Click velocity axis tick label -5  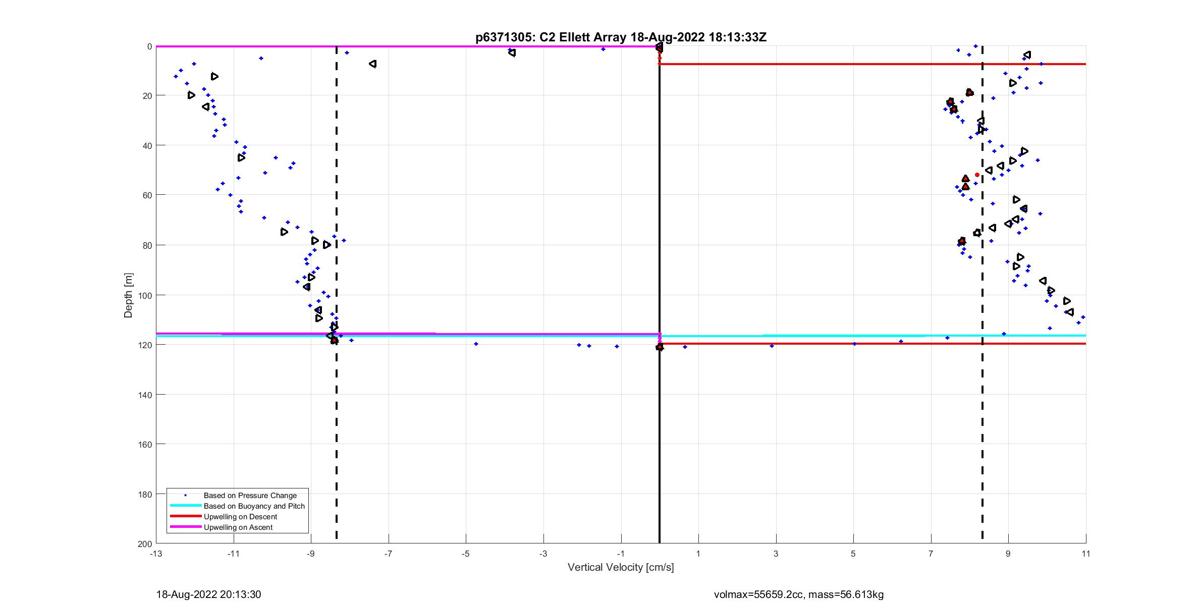465,553
